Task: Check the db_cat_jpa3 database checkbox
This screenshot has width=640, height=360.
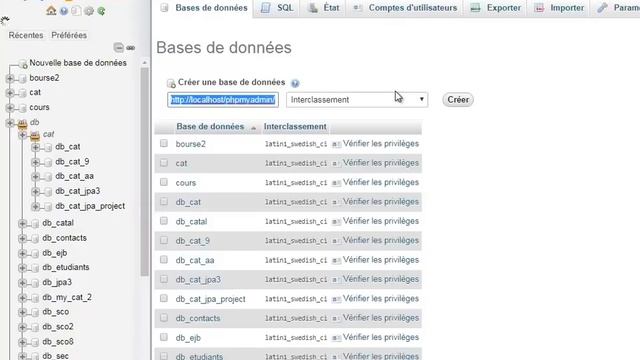Action: tap(164, 279)
